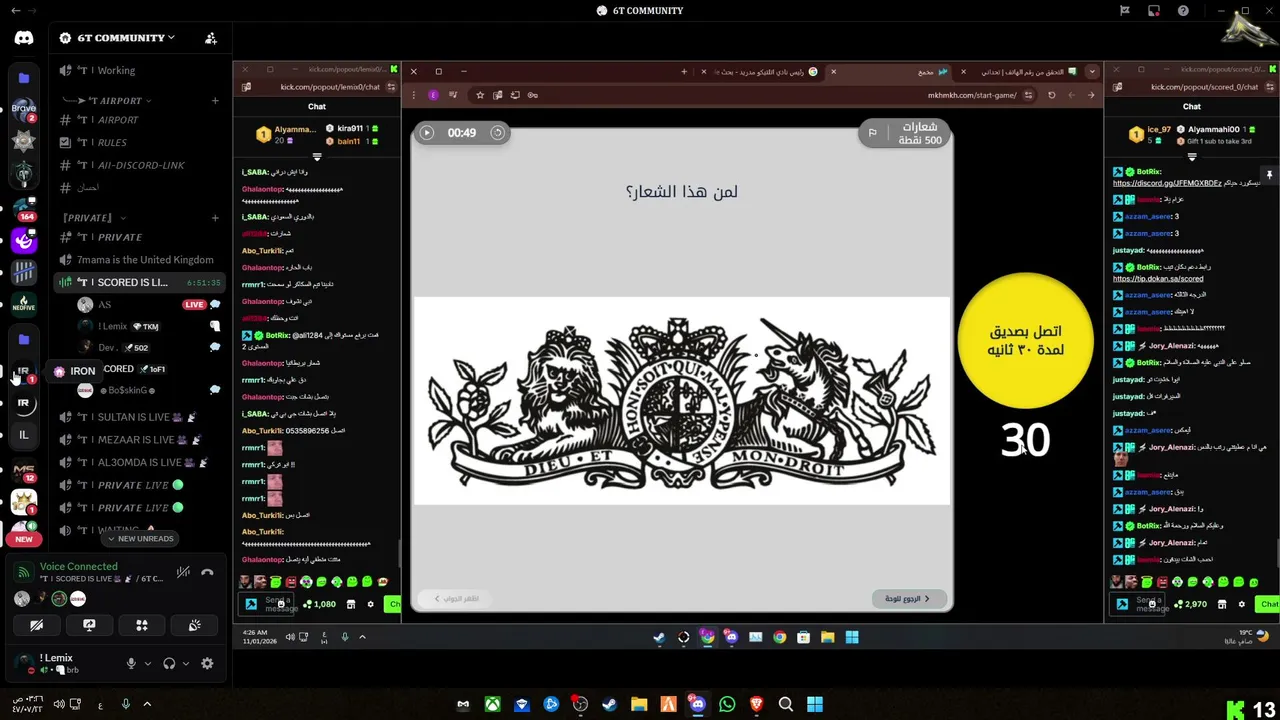Show hidden system tray icons
Image resolution: width=1280 pixels, height=720 pixels.
pos(147,704)
